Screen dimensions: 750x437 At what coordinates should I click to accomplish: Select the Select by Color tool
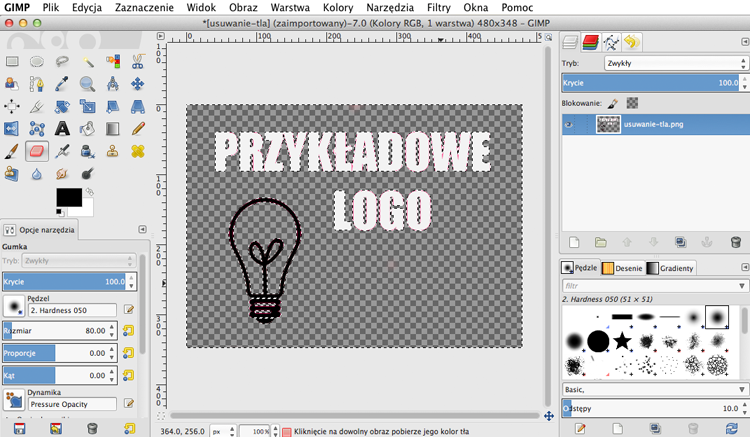(113, 61)
